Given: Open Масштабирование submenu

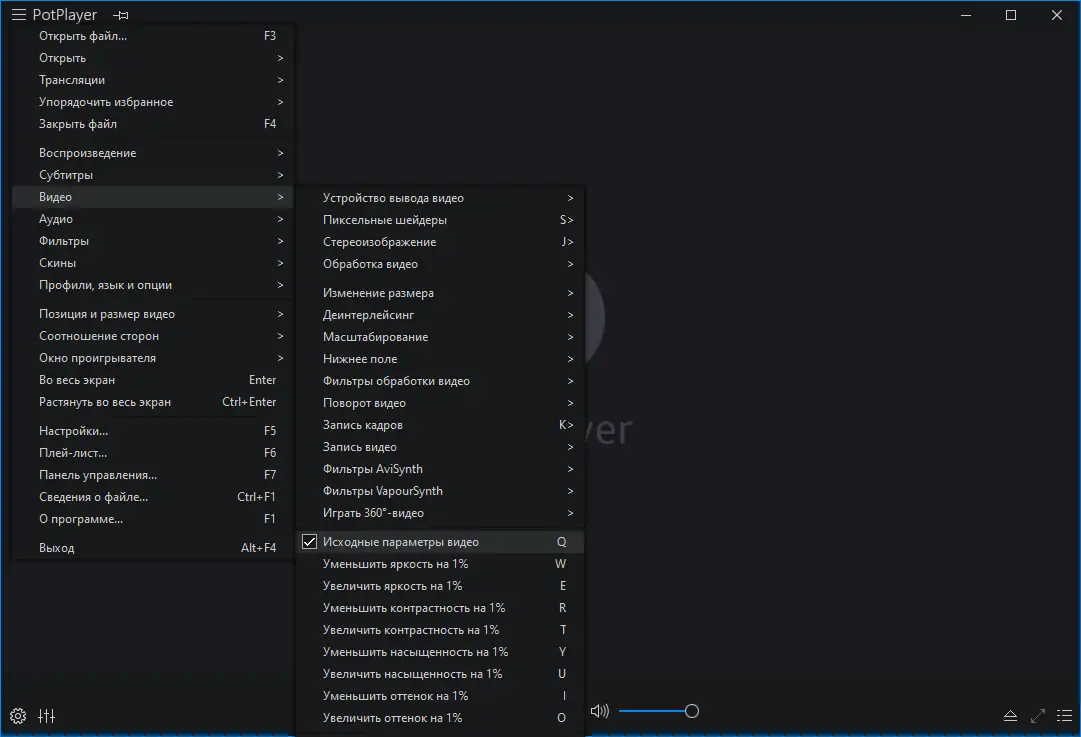Looking at the screenshot, I should 440,337.
